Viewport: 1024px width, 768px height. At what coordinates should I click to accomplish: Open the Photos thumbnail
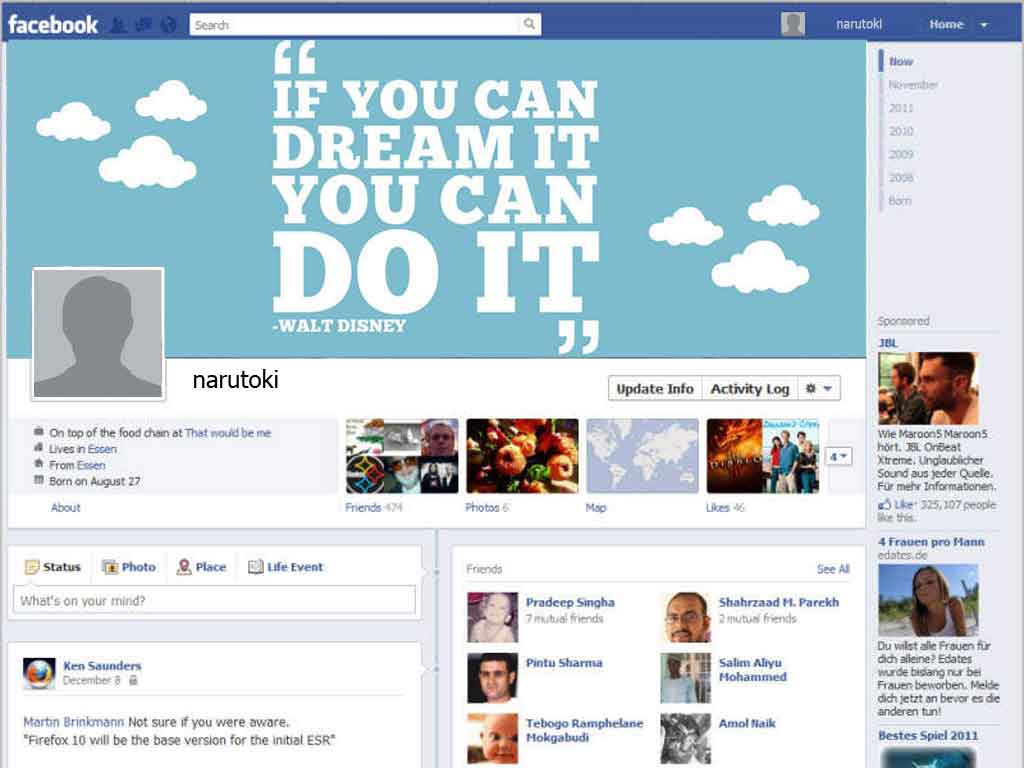[x=522, y=456]
